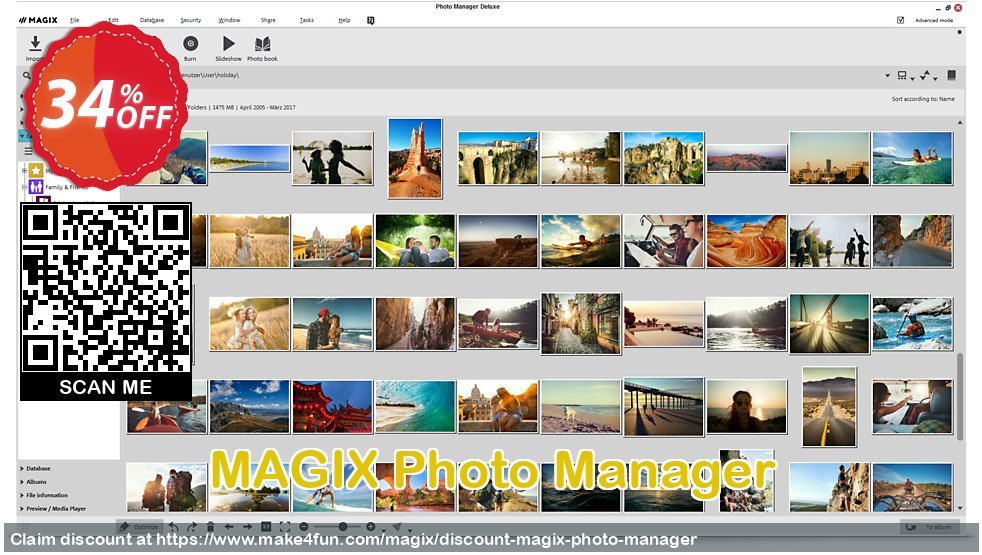982x555 pixels.
Task: Select the desert highway portrait thumbnail
Action: 829,407
